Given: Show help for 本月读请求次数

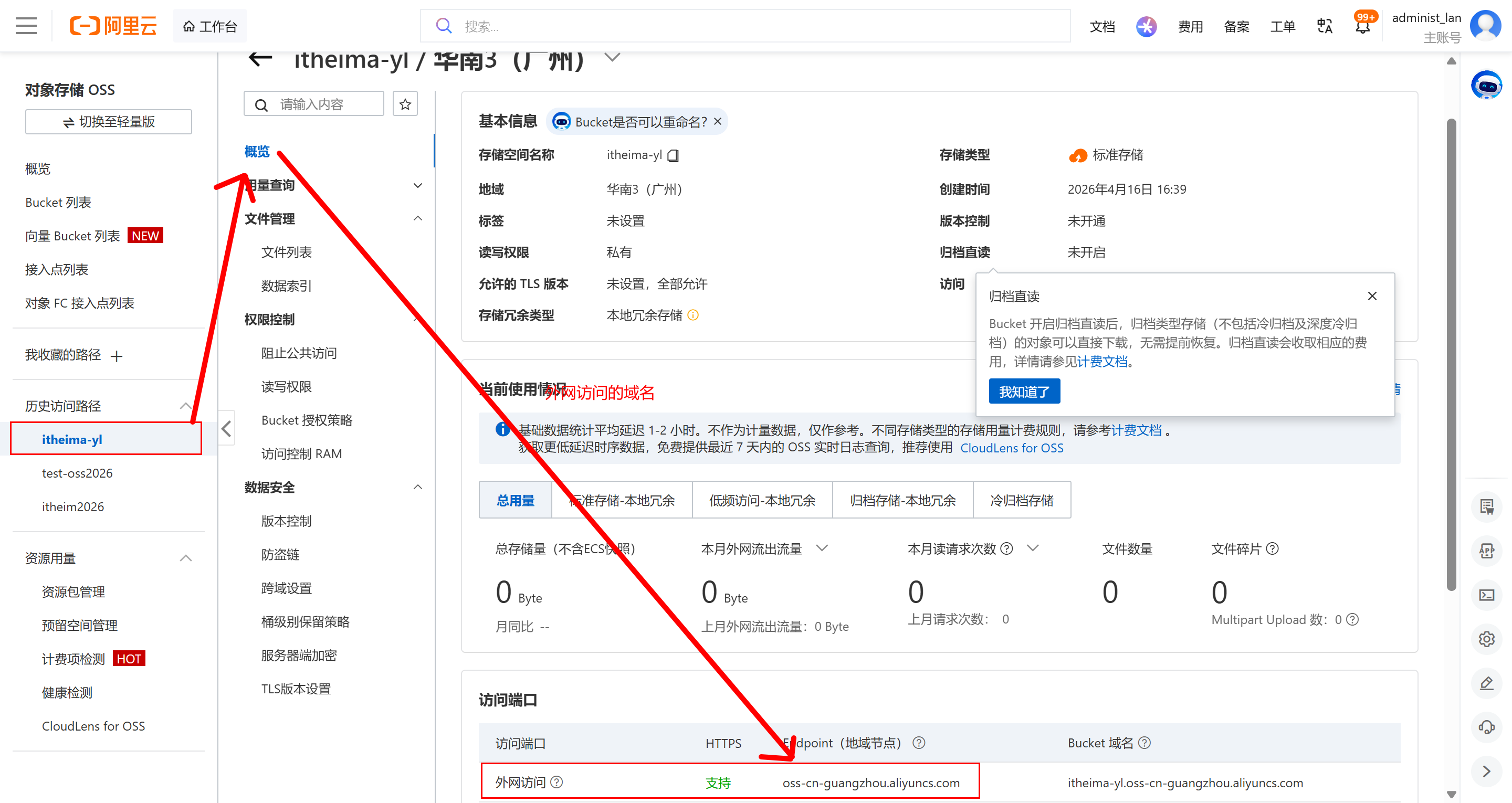Looking at the screenshot, I should tap(1006, 549).
